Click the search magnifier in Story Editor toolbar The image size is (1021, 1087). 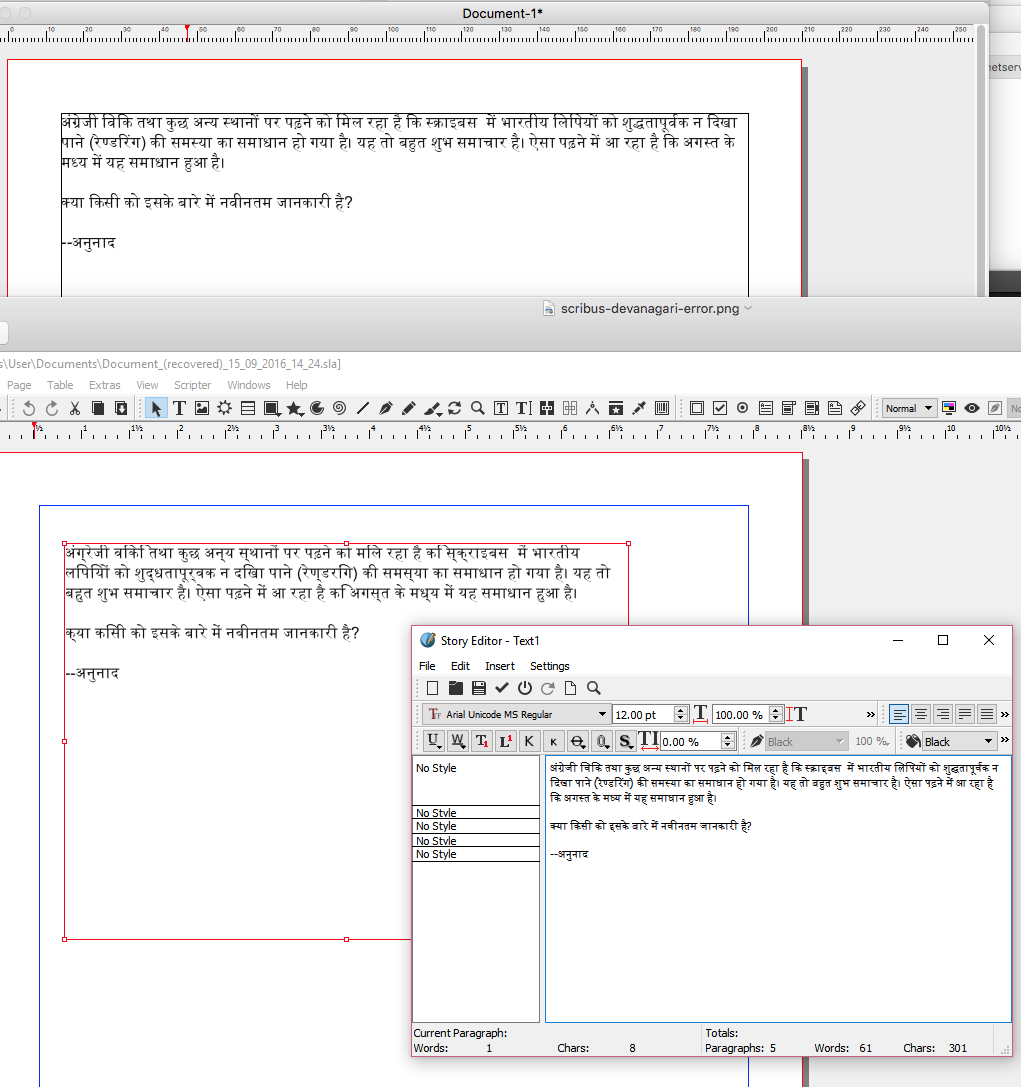coord(594,688)
